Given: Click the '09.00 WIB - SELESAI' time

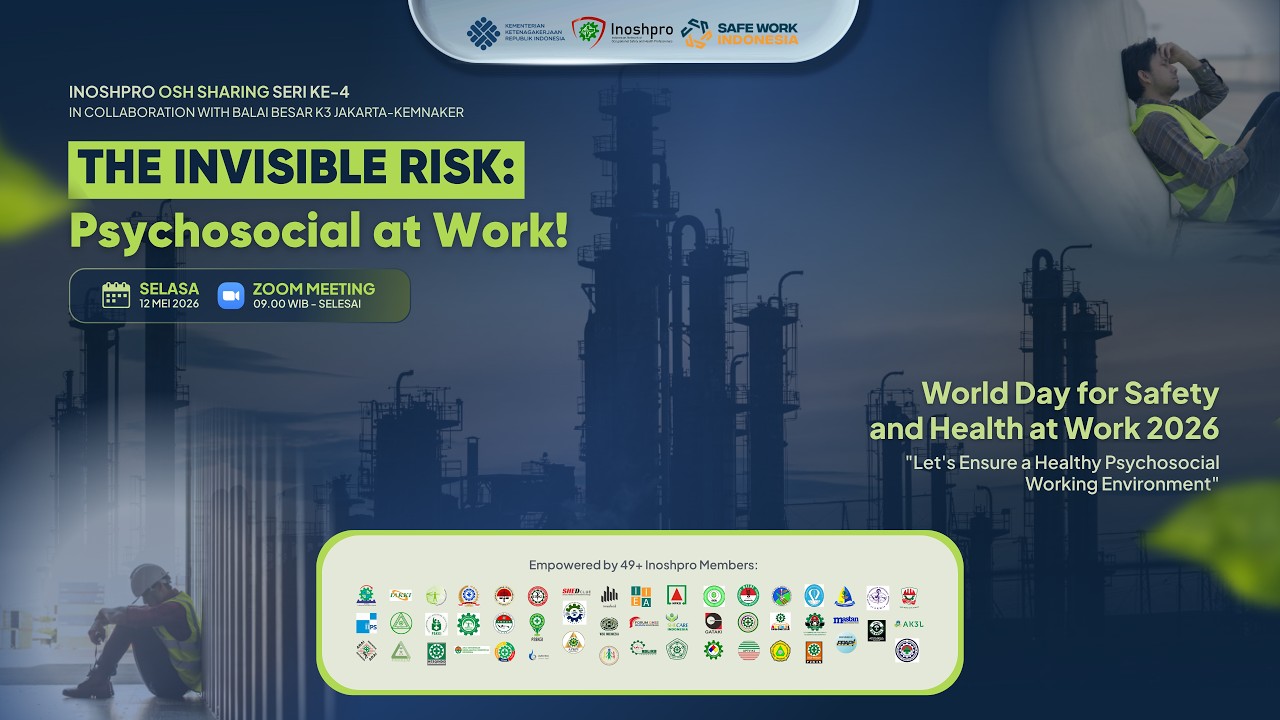Looking at the screenshot, I should 307,304.
